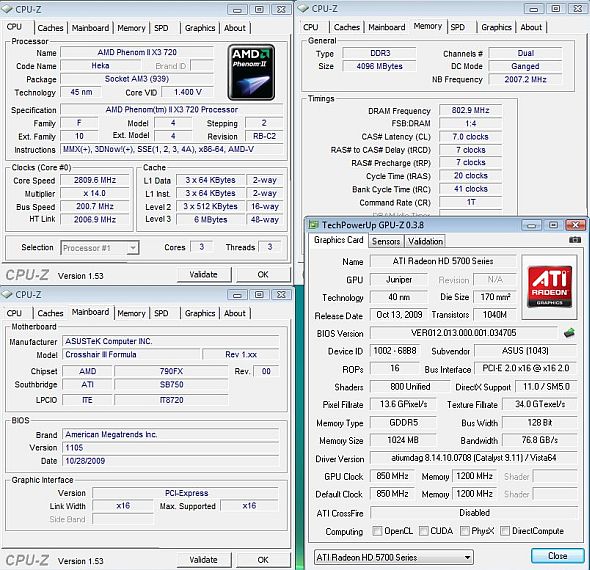590x570 pixels.
Task: Click Validate in the top-left CPU-Z window
Action: click(x=204, y=275)
